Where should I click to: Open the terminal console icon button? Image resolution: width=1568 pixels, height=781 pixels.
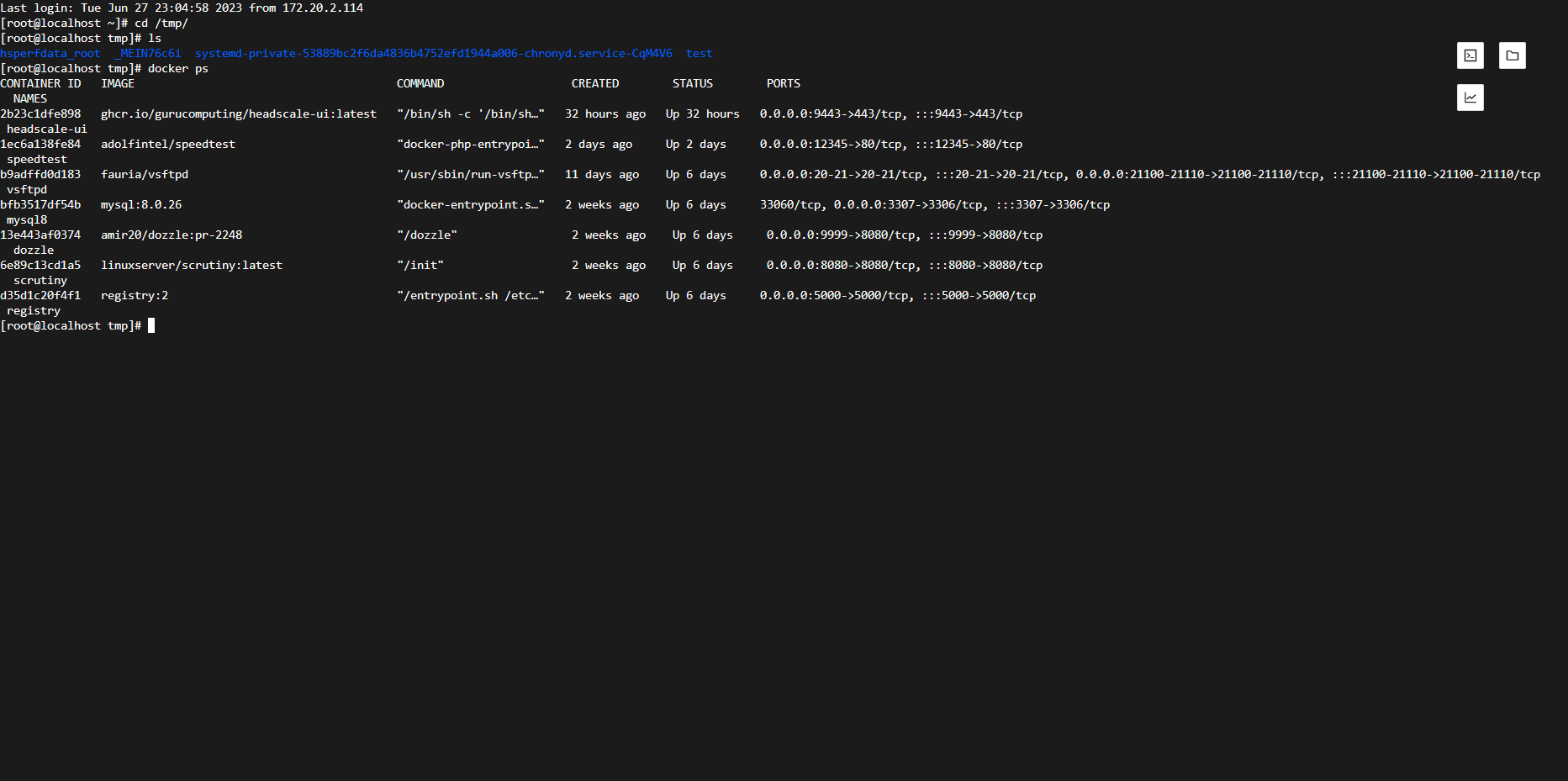pos(1470,55)
